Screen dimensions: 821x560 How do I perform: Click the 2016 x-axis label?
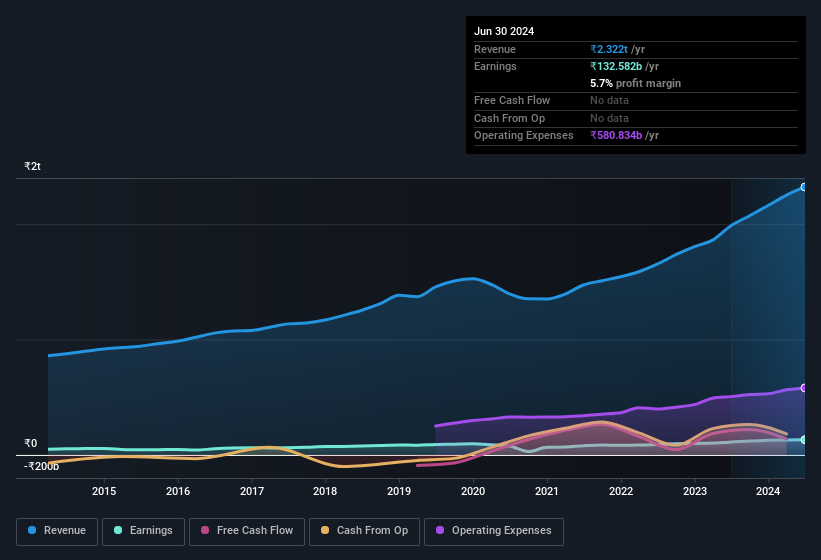(178, 491)
